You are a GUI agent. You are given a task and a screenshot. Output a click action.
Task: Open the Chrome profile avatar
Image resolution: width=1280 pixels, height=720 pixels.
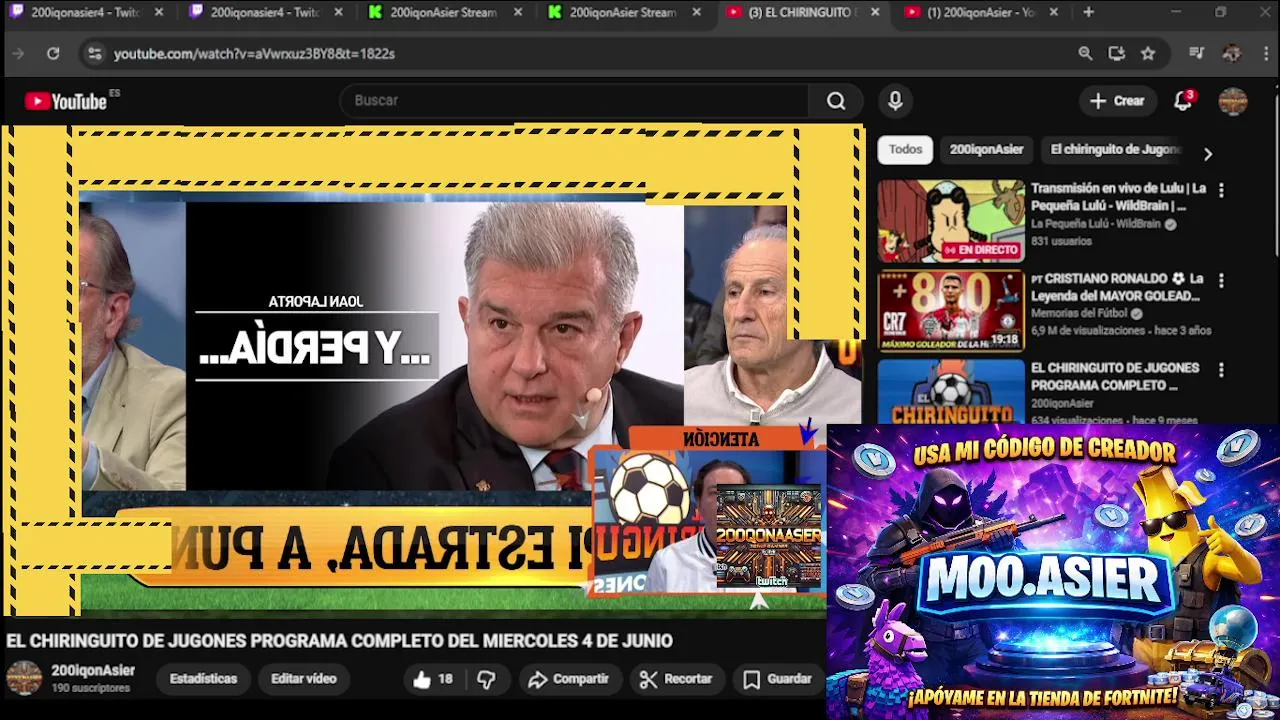point(1232,54)
